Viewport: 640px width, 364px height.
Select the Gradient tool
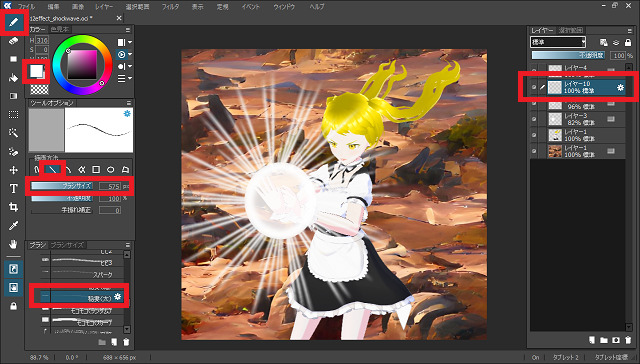pyautogui.click(x=13, y=96)
